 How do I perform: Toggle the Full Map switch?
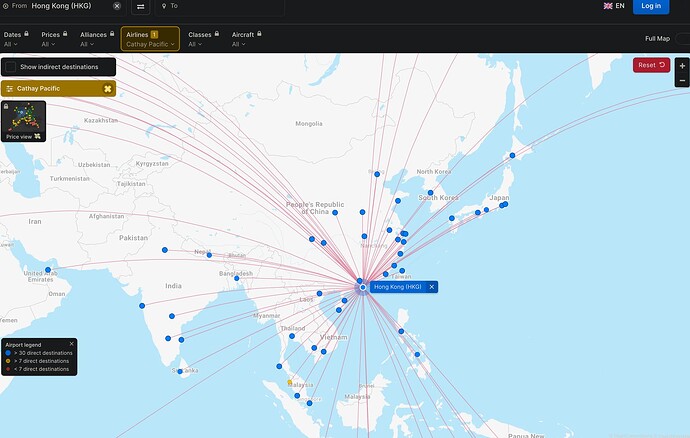(x=682, y=39)
